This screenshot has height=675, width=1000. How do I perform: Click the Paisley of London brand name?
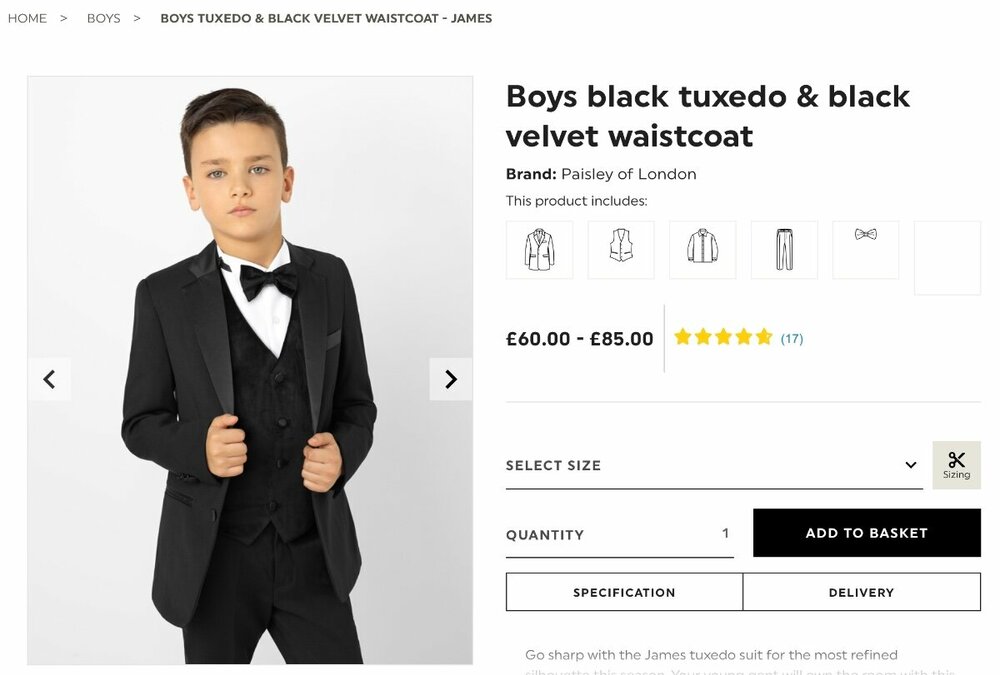(x=628, y=174)
